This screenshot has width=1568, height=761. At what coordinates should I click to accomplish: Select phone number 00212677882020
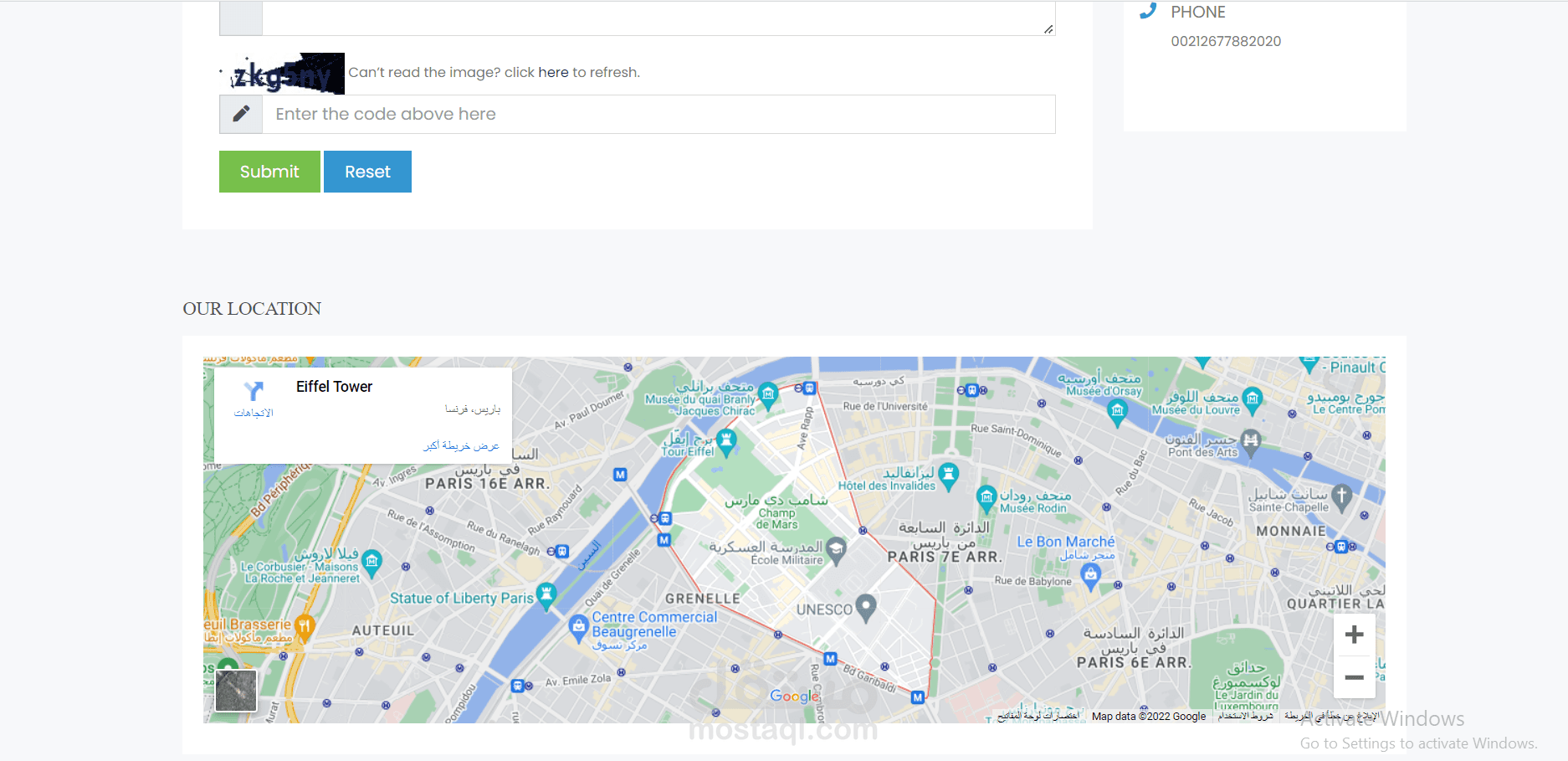tap(1226, 42)
